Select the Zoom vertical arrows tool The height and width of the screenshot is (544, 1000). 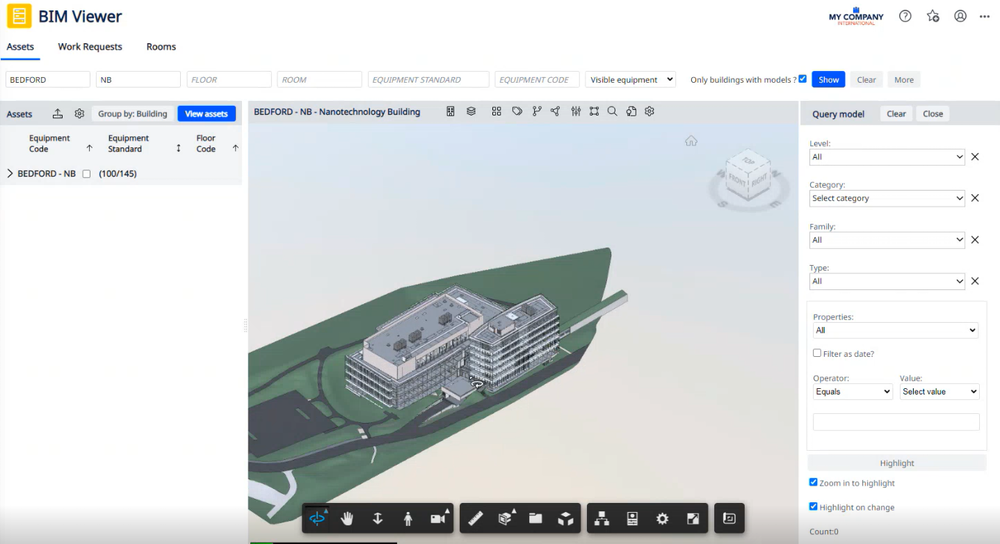point(378,518)
